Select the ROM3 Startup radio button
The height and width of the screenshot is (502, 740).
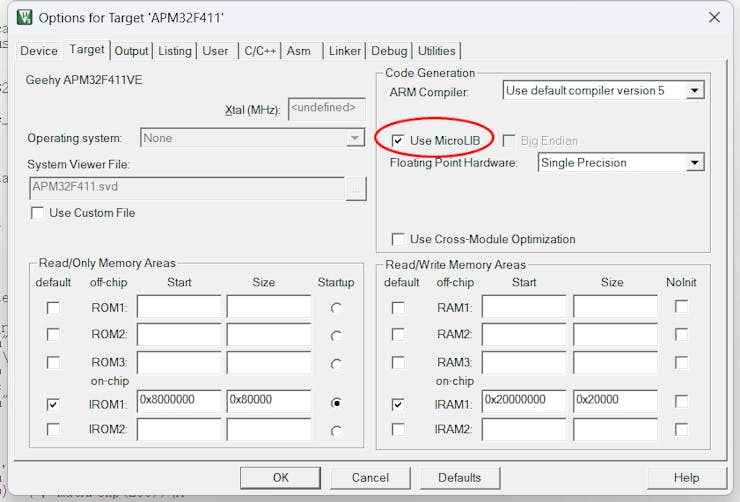[x=336, y=364]
